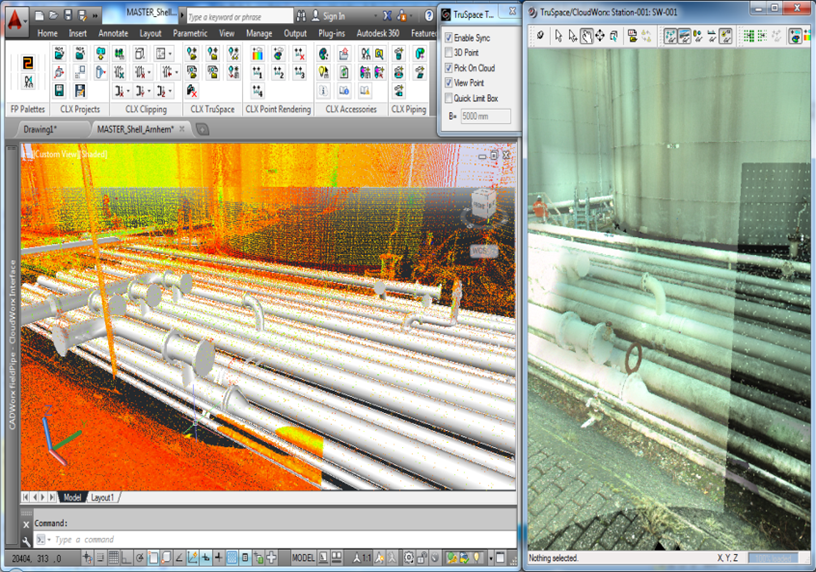This screenshot has width=816, height=572.
Task: Click the first CLX Projects open-project icon
Action: [59, 53]
